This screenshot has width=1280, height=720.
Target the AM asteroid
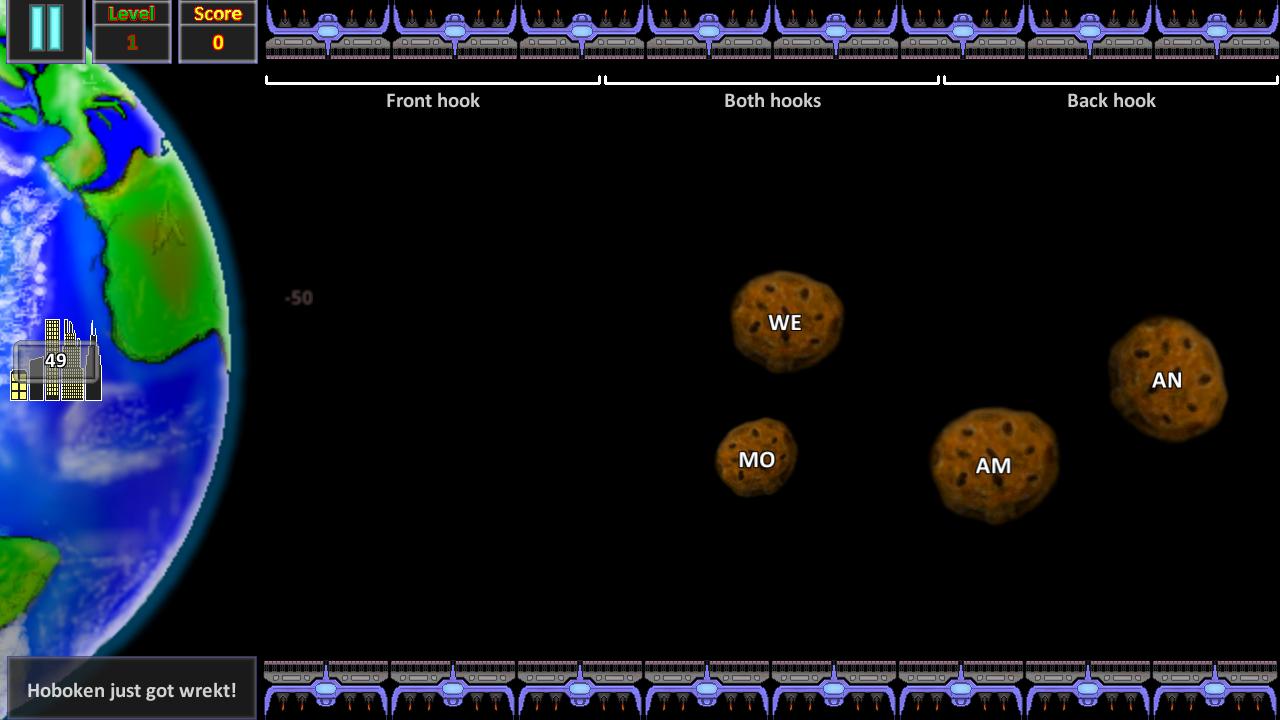[x=994, y=465]
